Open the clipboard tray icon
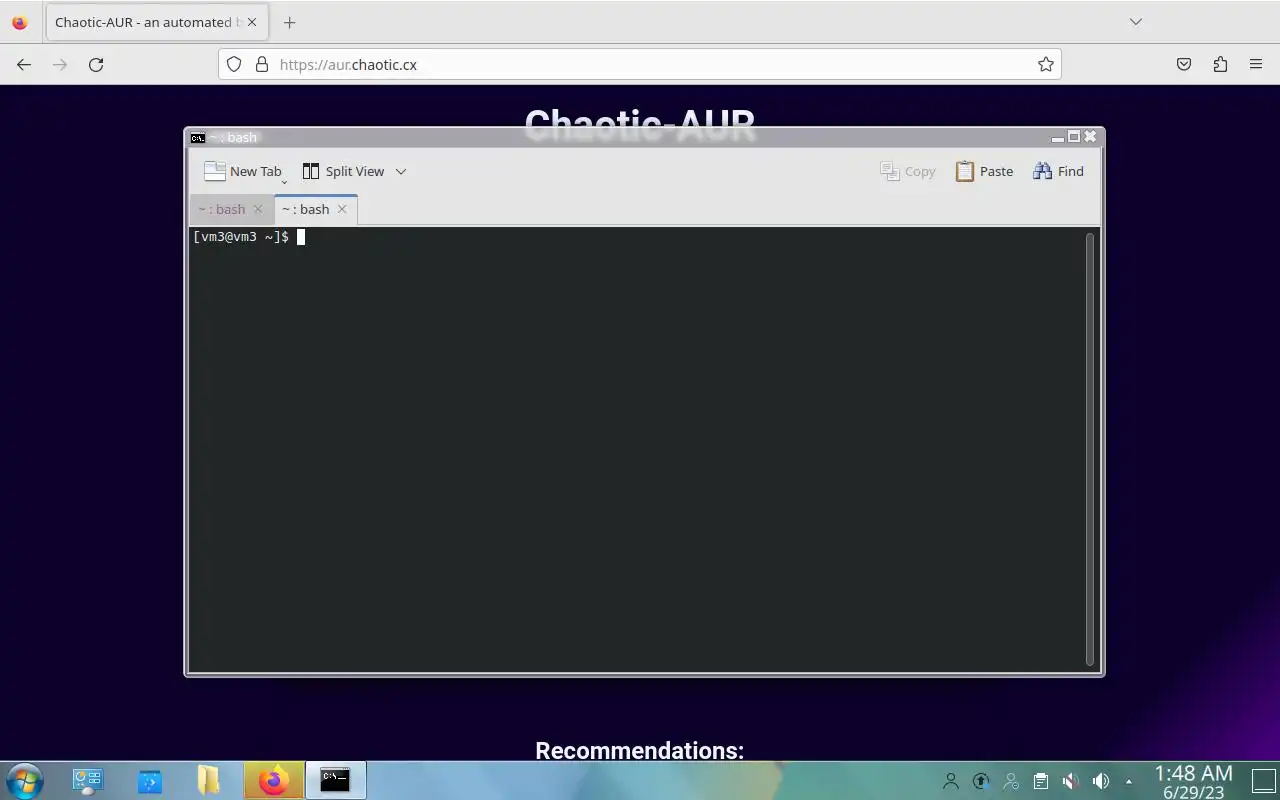 1041,781
